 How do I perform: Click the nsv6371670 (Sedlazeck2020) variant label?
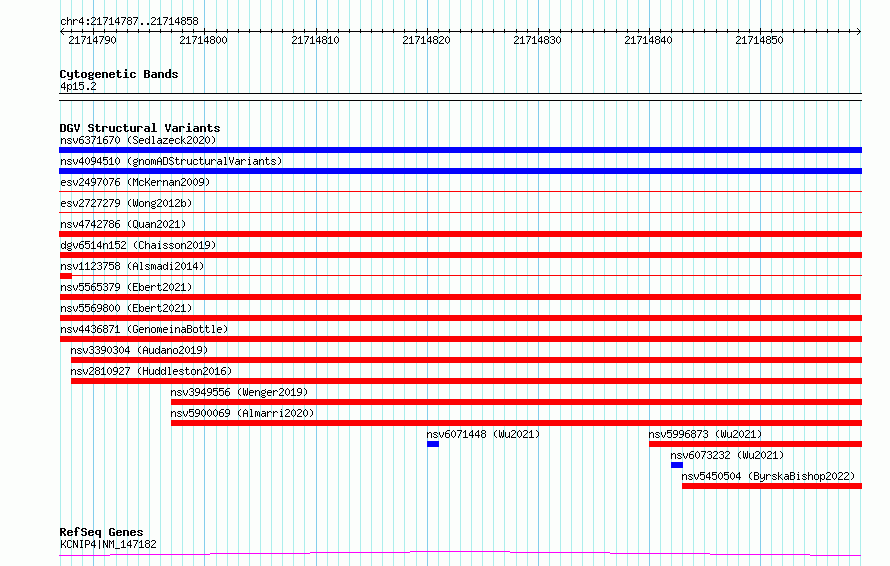click(x=138, y=140)
